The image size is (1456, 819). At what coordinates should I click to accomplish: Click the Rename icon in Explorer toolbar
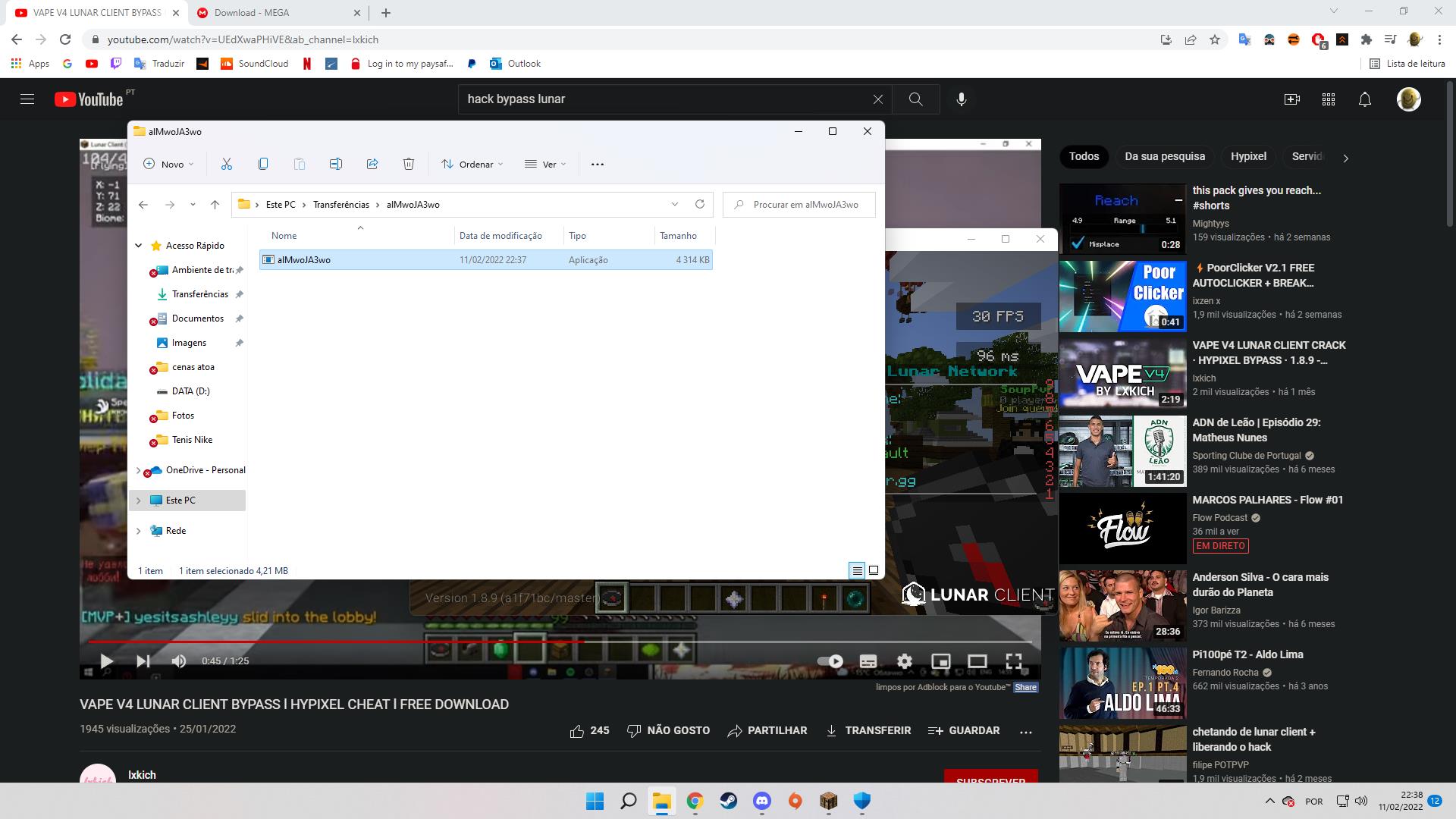[336, 164]
